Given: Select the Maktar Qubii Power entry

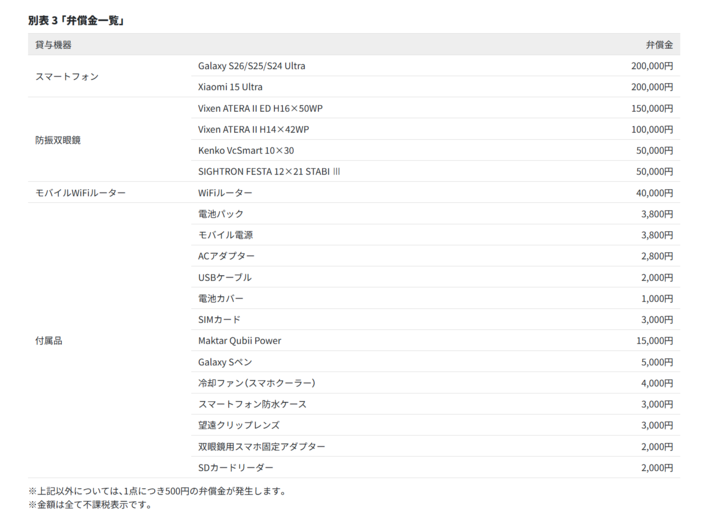Looking at the screenshot, I should click(239, 341).
